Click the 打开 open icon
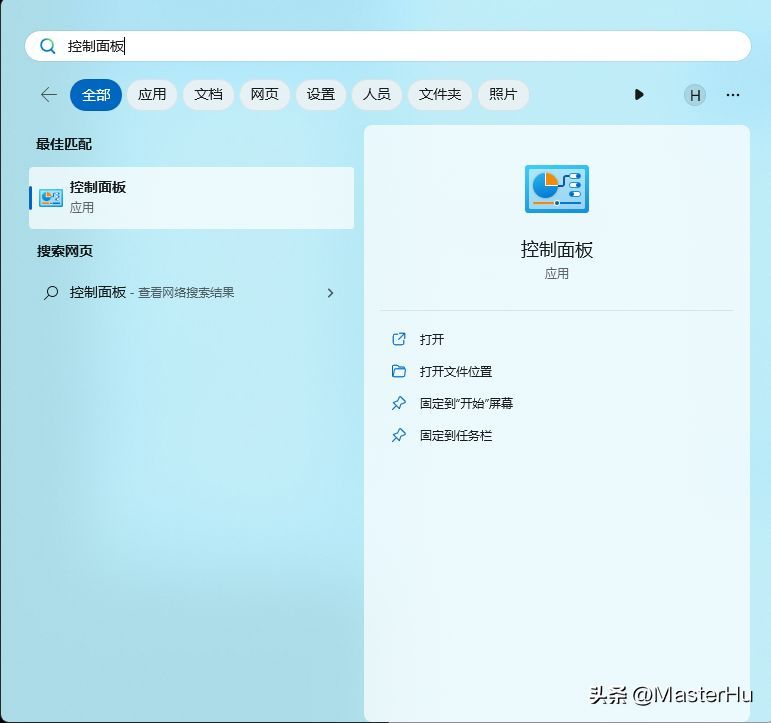The width and height of the screenshot is (771, 723). (x=399, y=339)
